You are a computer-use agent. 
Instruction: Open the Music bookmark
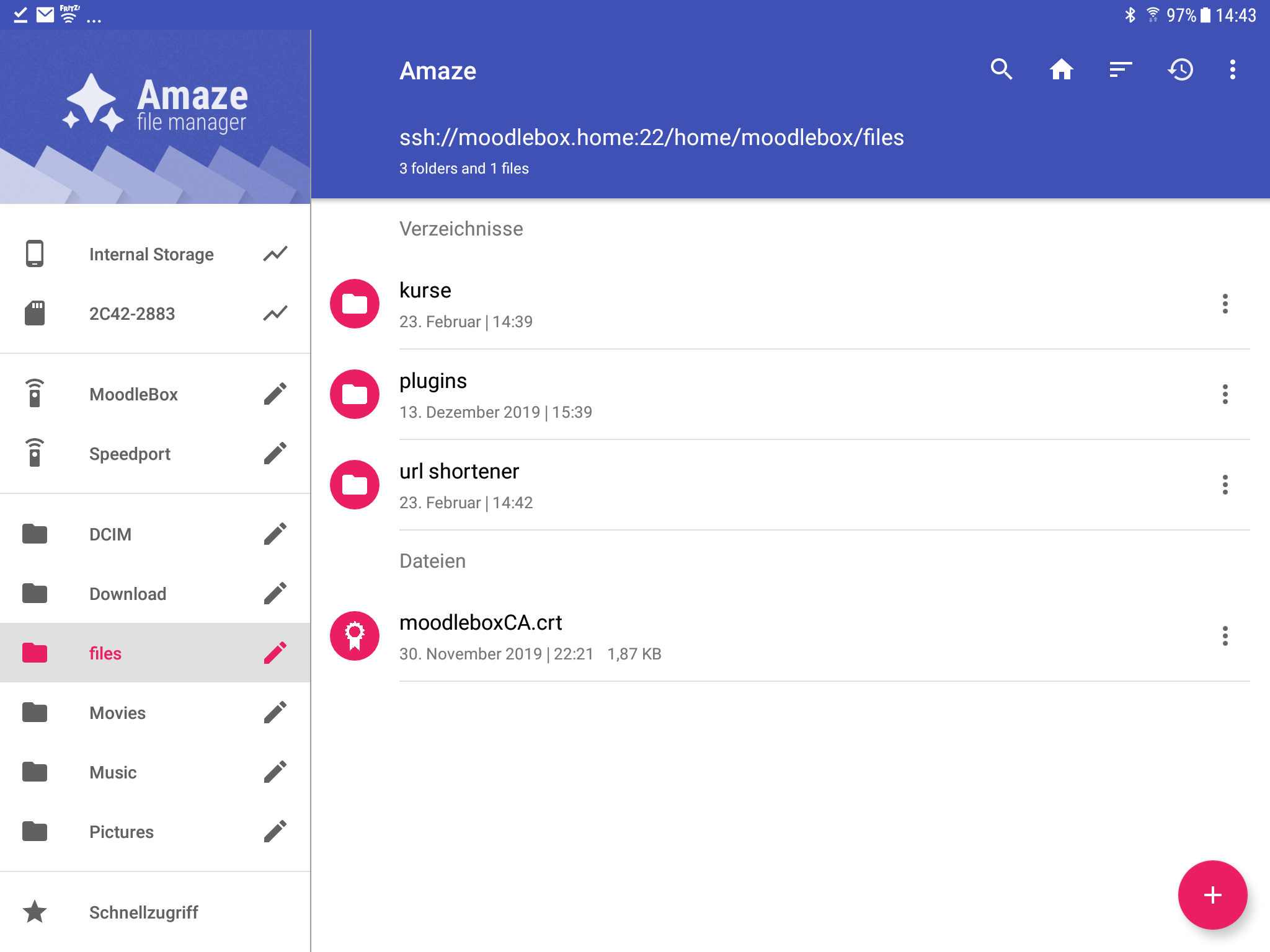155,772
